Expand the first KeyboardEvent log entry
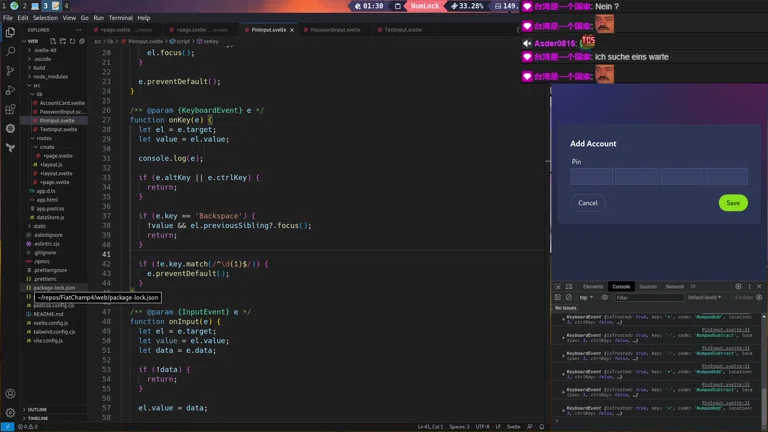Viewport: 768px width, 432px height. (563, 318)
